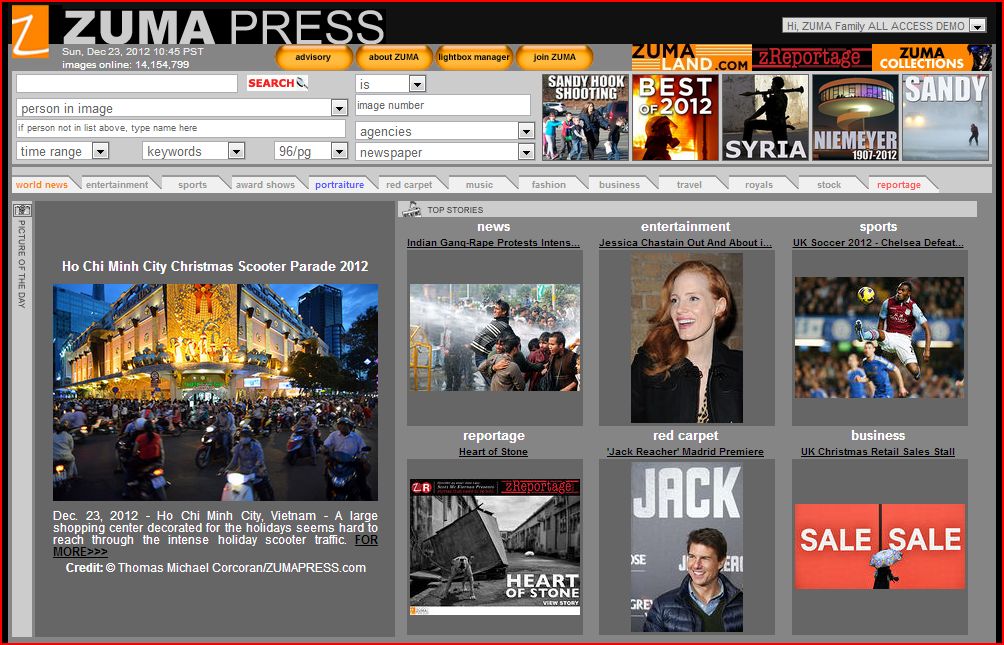
Task: Open the Sandy storm thumbnail
Action: (946, 117)
